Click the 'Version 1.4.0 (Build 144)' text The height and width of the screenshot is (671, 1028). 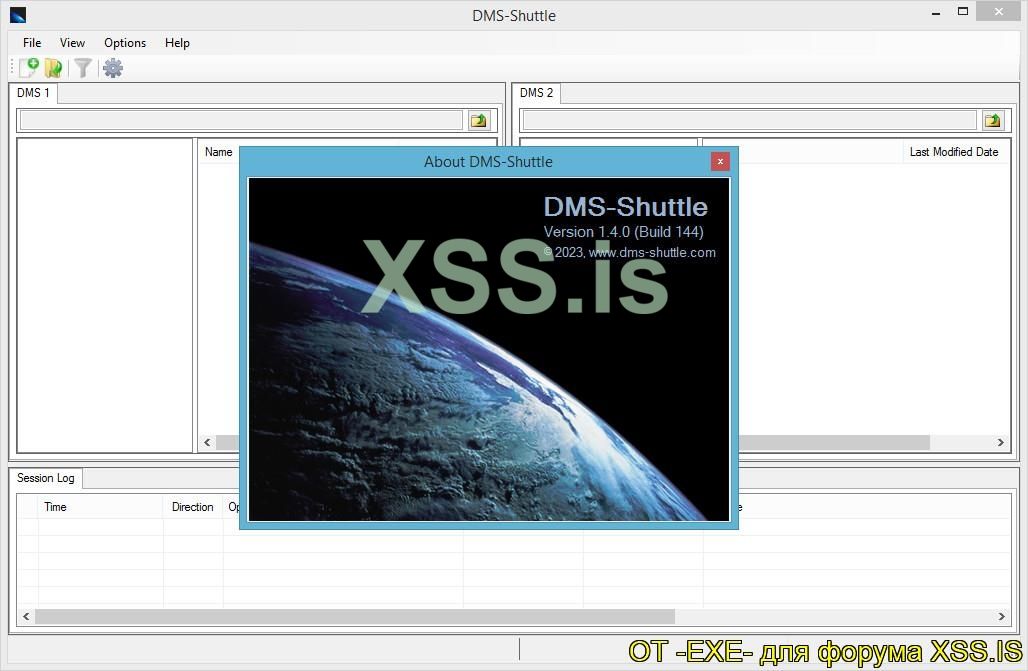click(x=623, y=232)
